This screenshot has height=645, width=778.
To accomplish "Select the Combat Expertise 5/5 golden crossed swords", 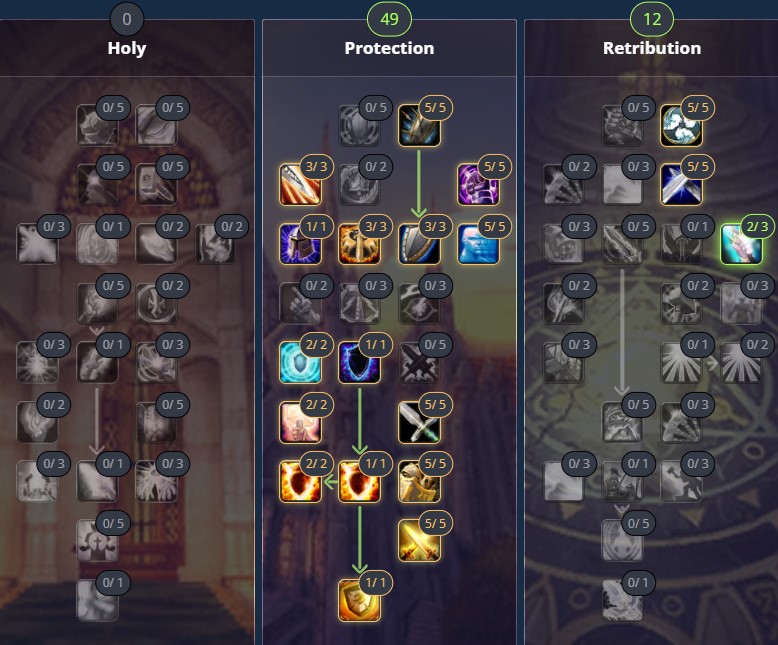I will 419,541.
